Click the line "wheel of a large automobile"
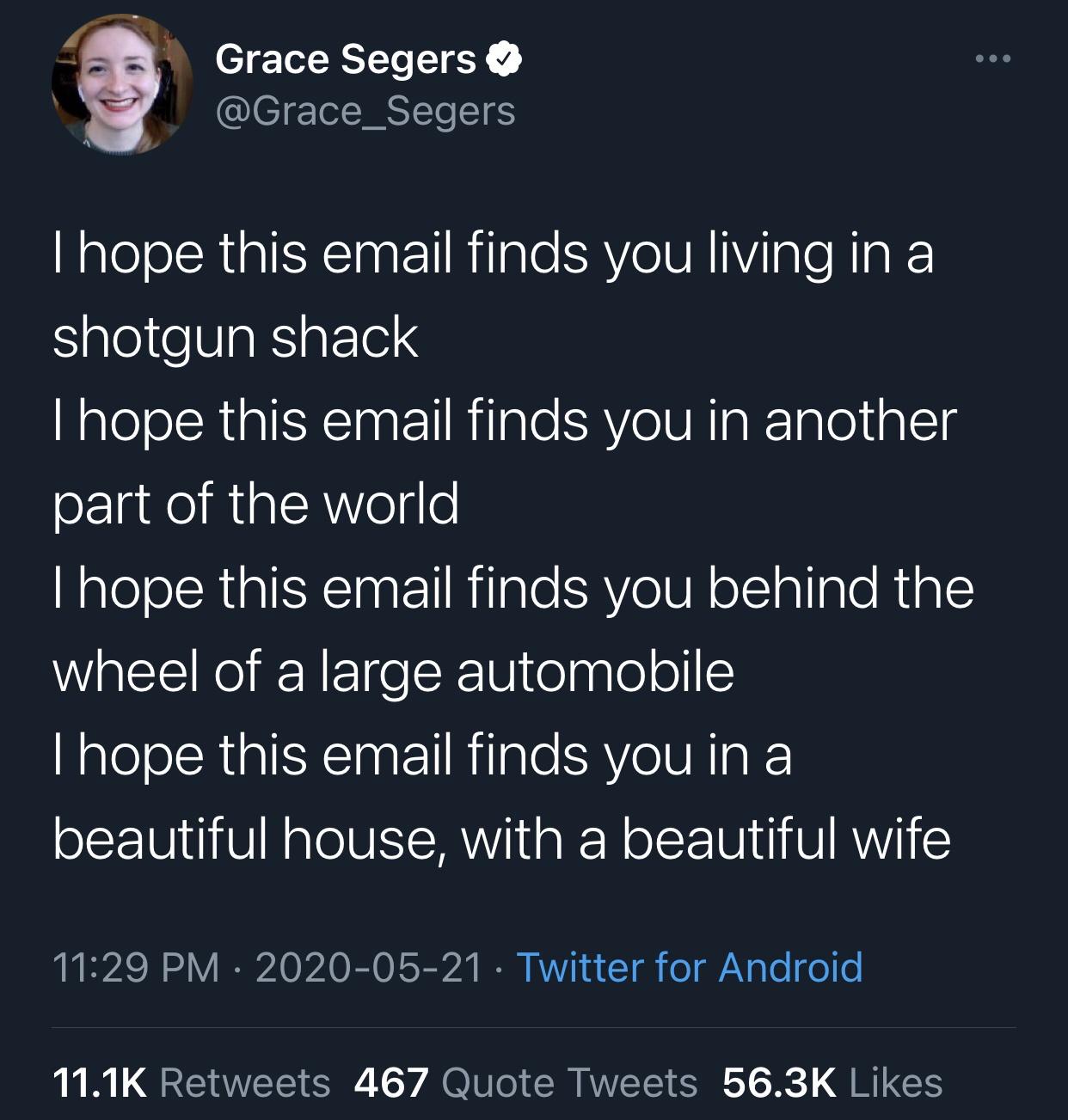 [393, 671]
